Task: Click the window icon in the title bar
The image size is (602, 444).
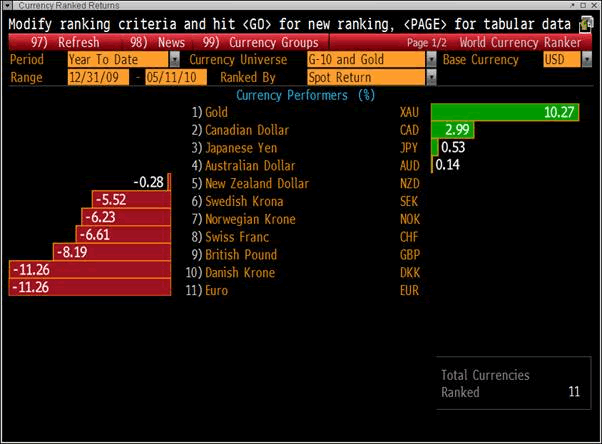Action: click(x=9, y=5)
